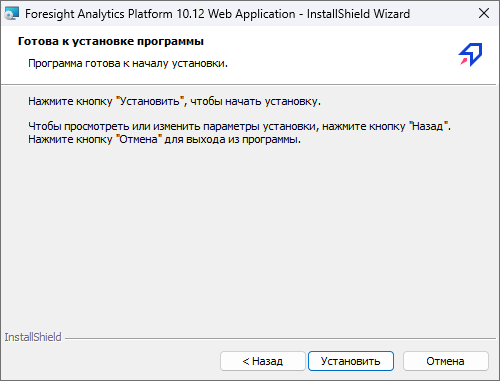Close the InstallShield Wizard window

[x=484, y=13]
